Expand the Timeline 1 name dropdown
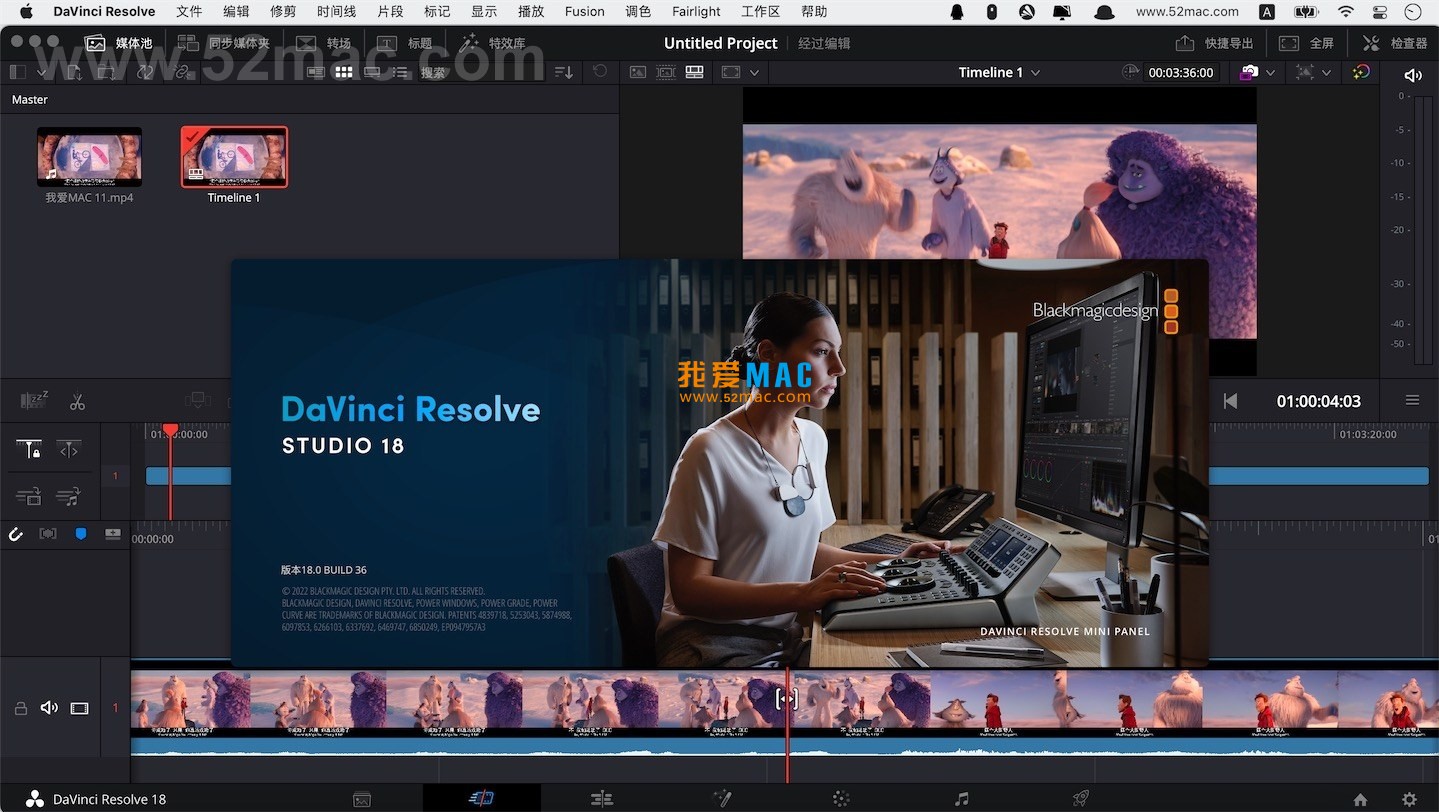Viewport: 1439px width, 812px height. [1035, 72]
